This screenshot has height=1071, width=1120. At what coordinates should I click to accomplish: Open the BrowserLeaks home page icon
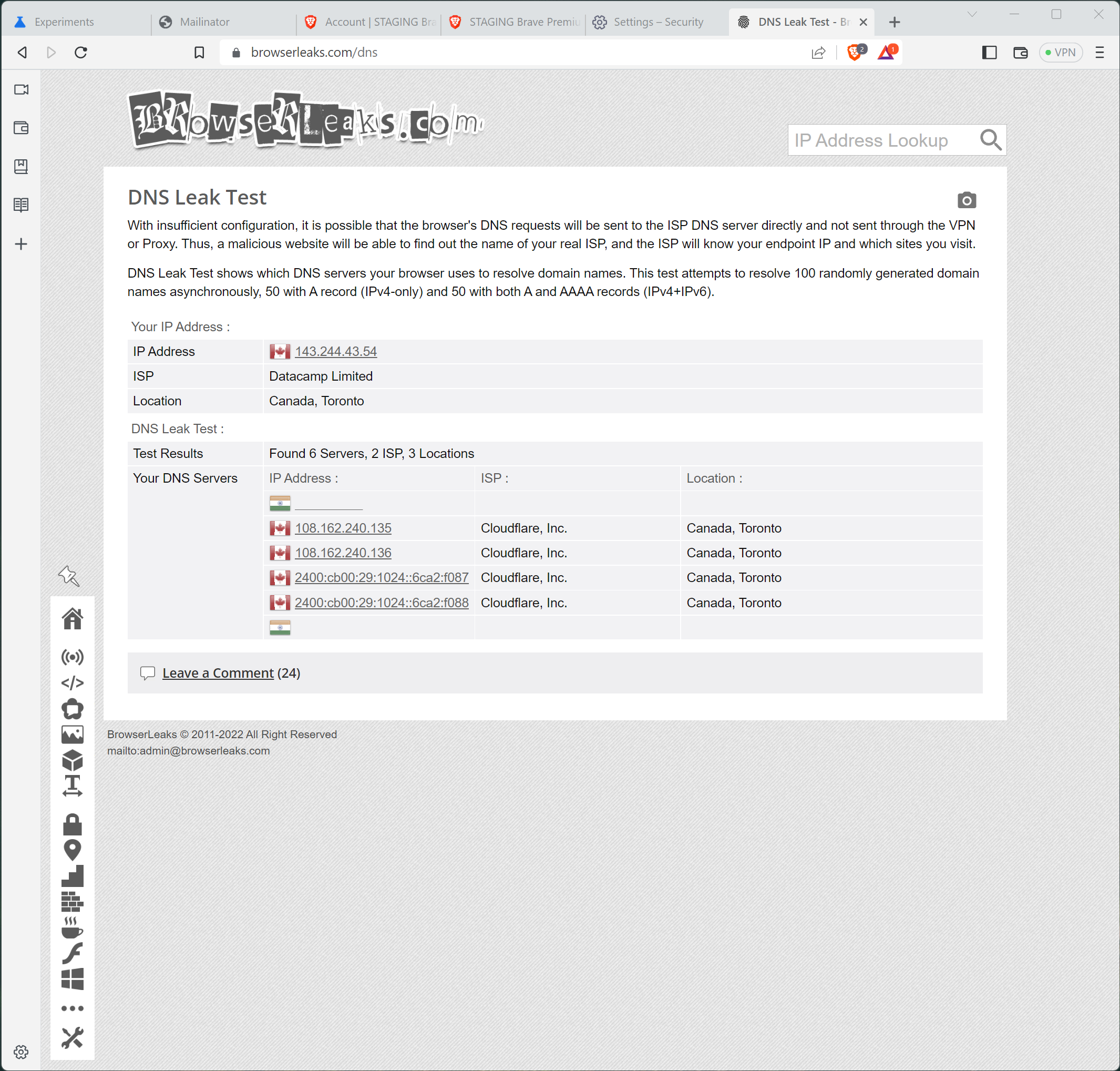73,618
